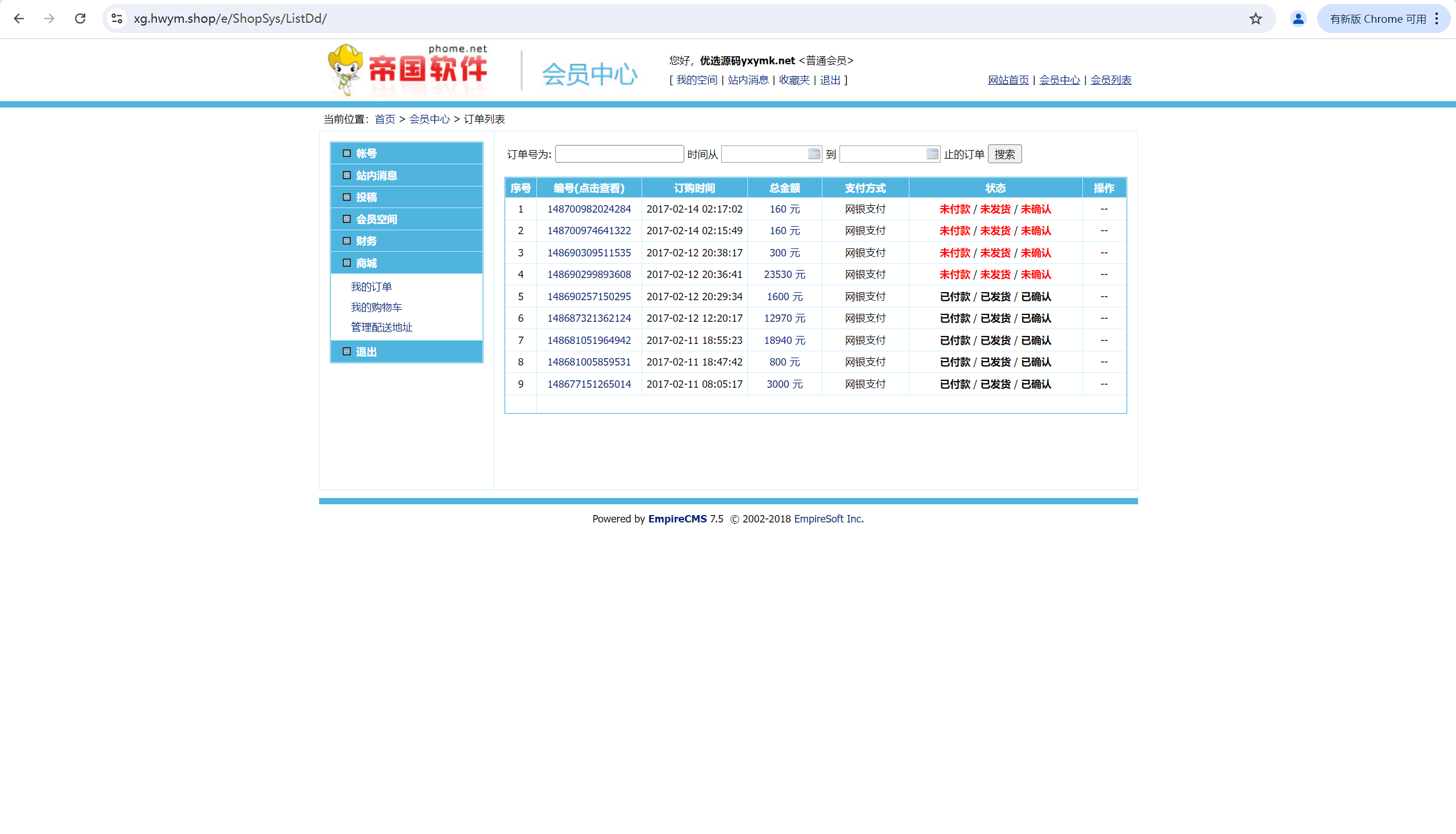The width and height of the screenshot is (1456, 834).
Task: Open 站内消息 header link
Action: tap(748, 80)
